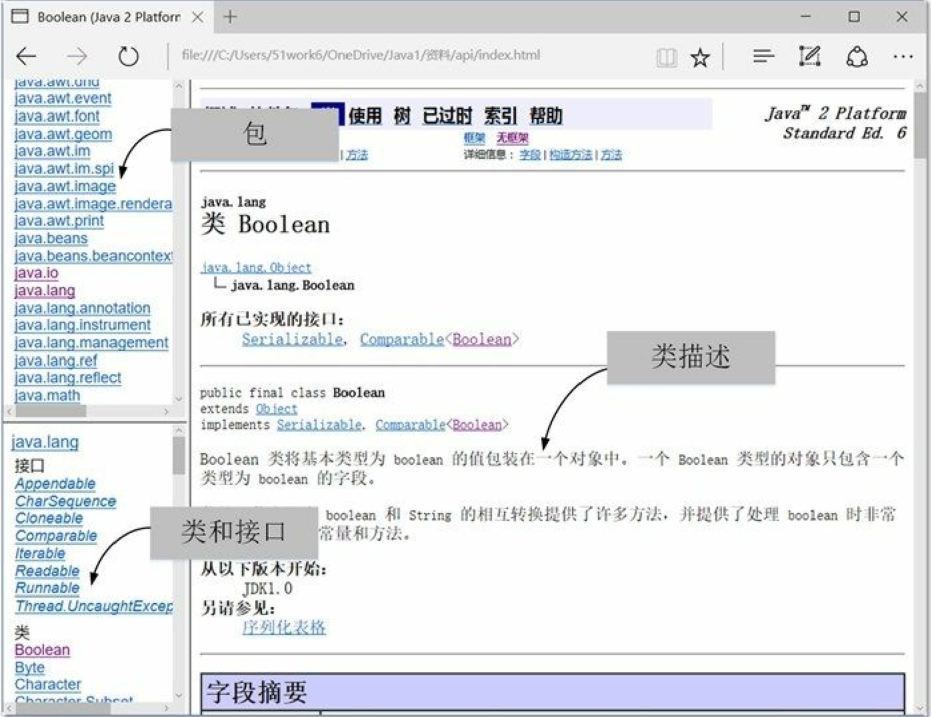Open java.lang heading link in class list pane
The height and width of the screenshot is (717, 931).
click(x=45, y=442)
